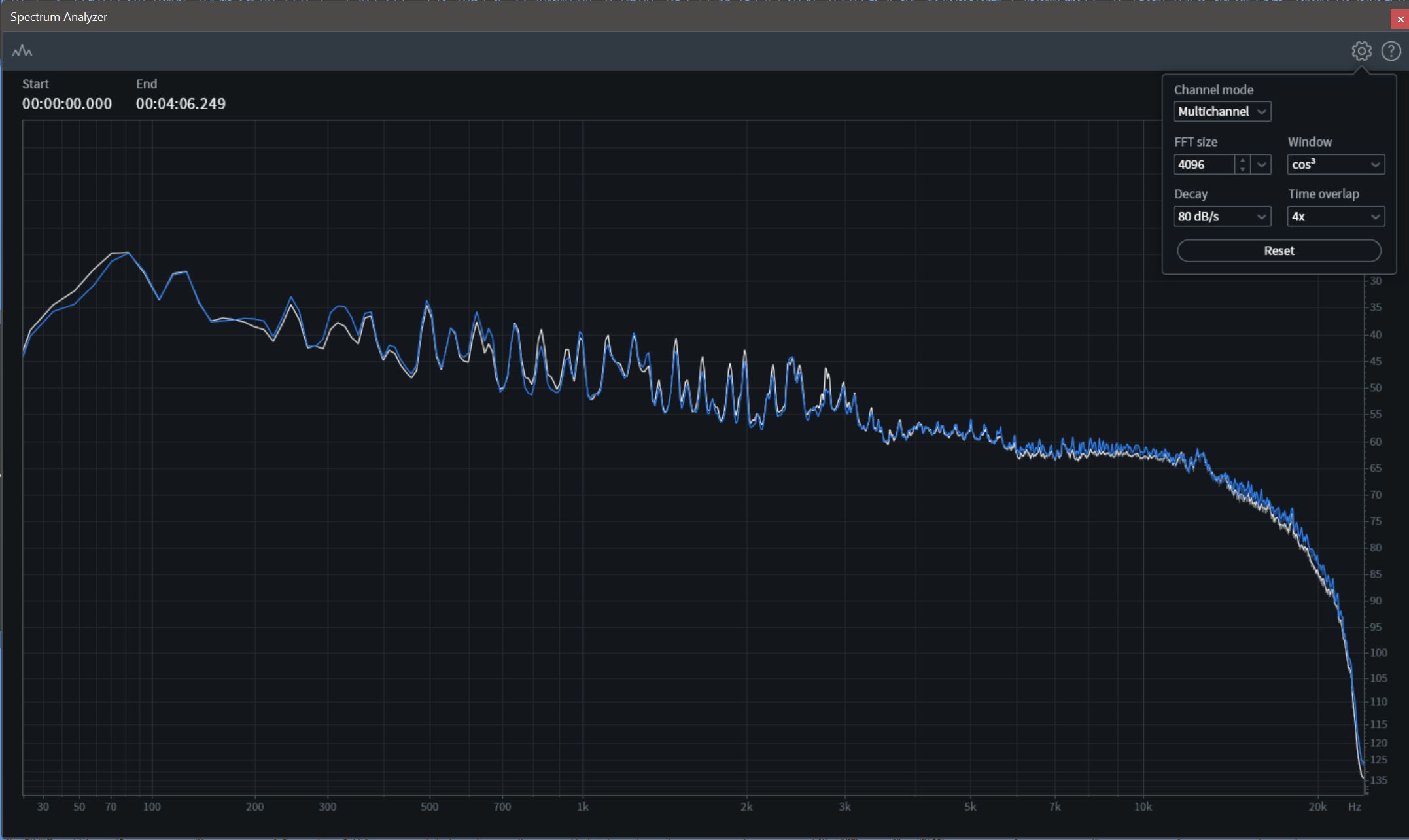This screenshot has width=1409, height=840.
Task: Increase FFT size with the up arrow
Action: tap(1242, 160)
